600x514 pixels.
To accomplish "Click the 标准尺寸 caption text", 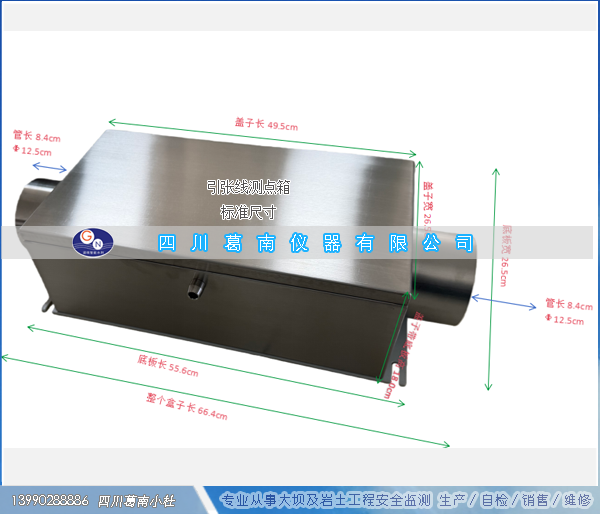I will [x=246, y=211].
